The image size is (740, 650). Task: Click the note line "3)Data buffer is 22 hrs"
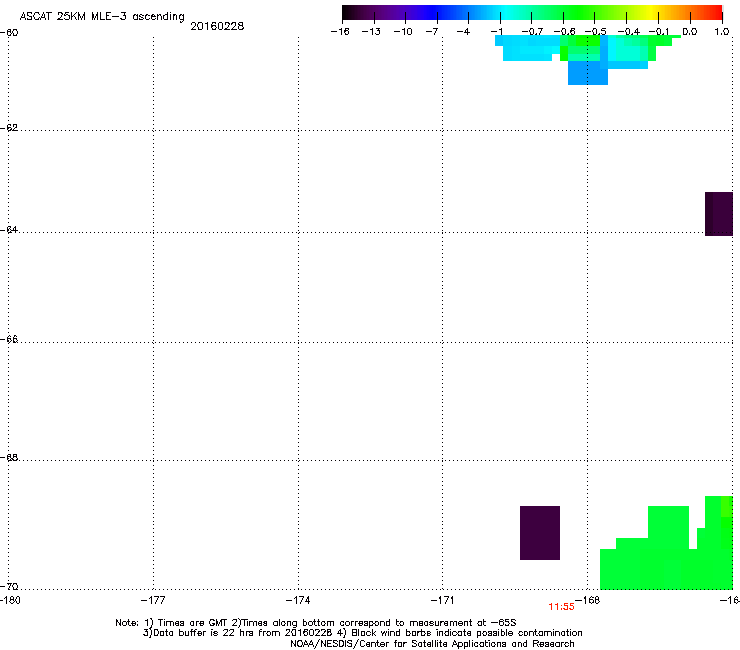point(362,633)
